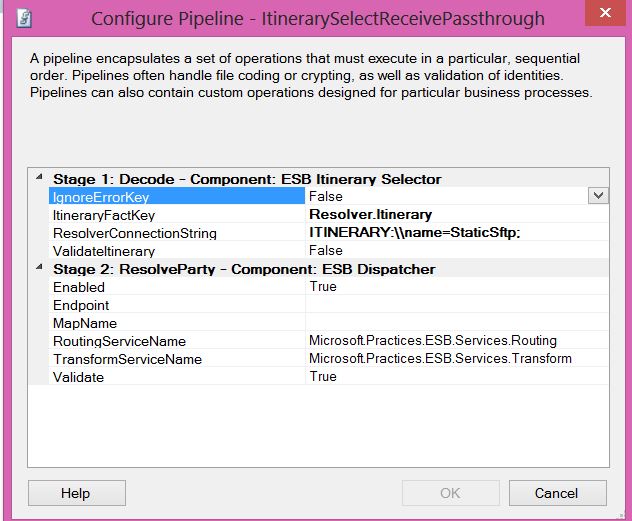Image resolution: width=632 pixels, height=521 pixels.
Task: Edit the TransformServiceName value field
Action: 455,359
